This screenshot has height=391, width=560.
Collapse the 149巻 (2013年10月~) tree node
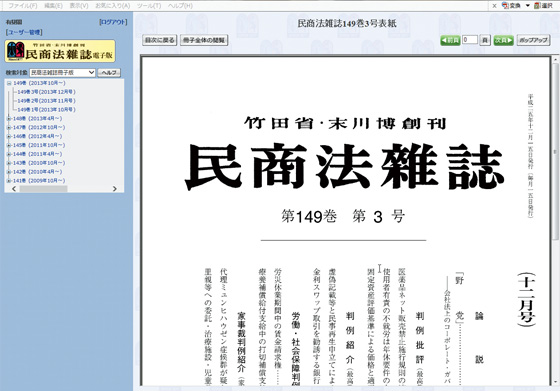click(9, 83)
